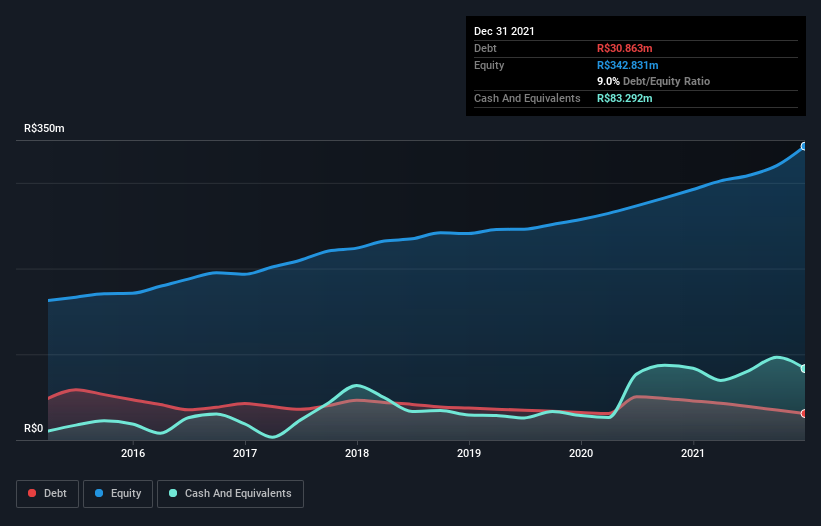Select the 2016 x-axis label
Screen dimensions: 821x526
[x=133, y=453]
